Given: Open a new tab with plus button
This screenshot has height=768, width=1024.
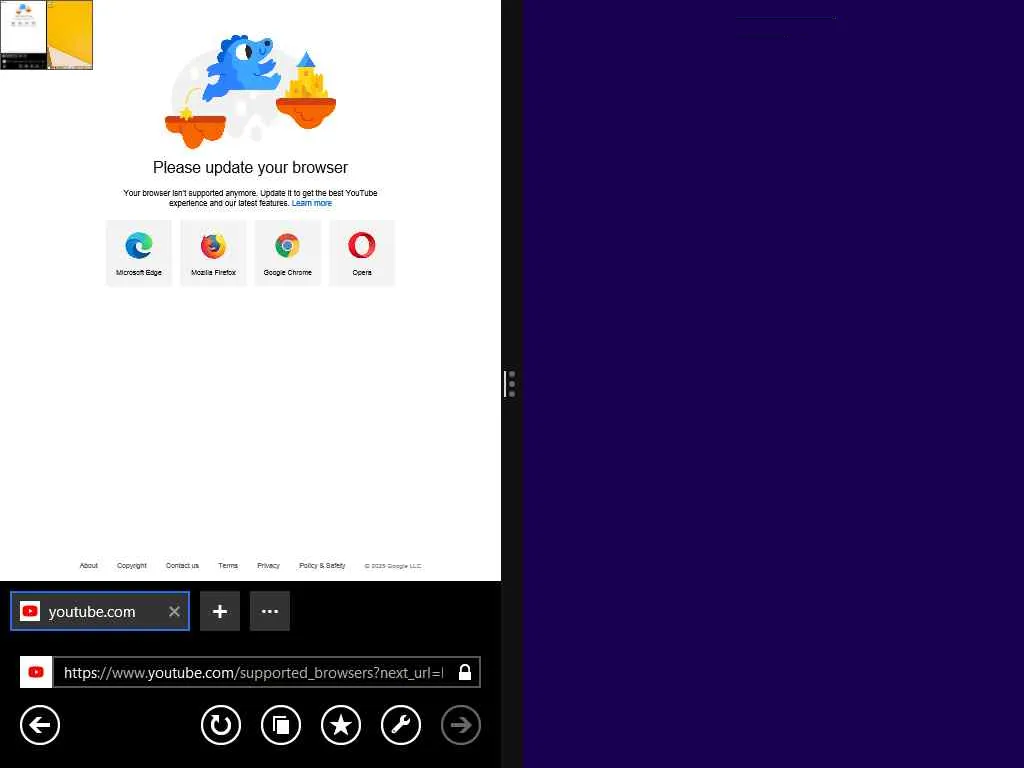Looking at the screenshot, I should [220, 611].
